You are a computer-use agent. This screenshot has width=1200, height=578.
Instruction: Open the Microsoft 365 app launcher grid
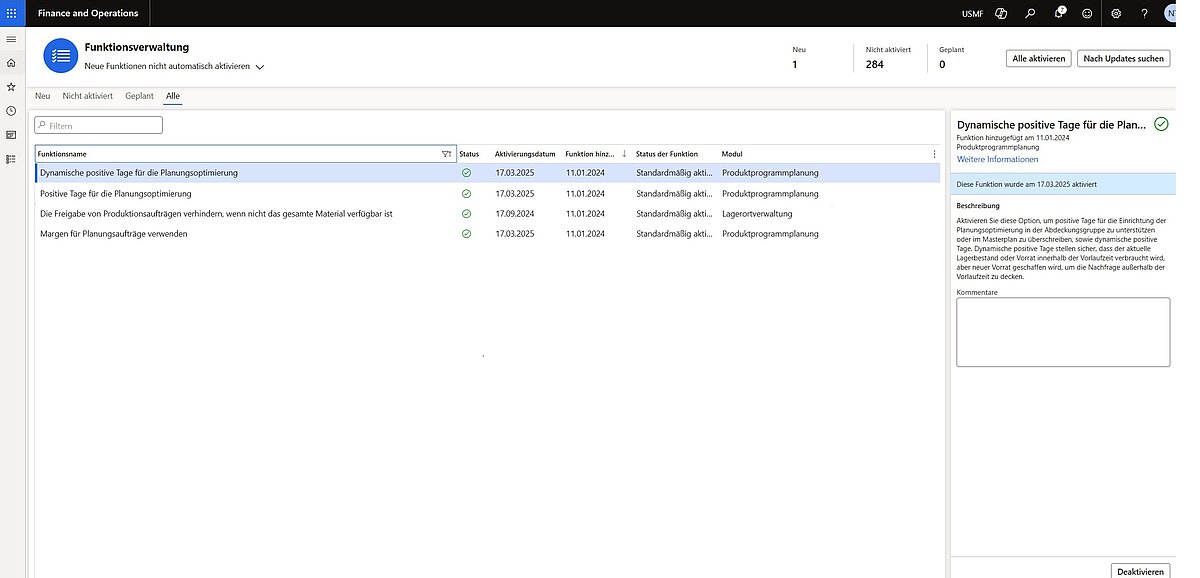point(10,12)
